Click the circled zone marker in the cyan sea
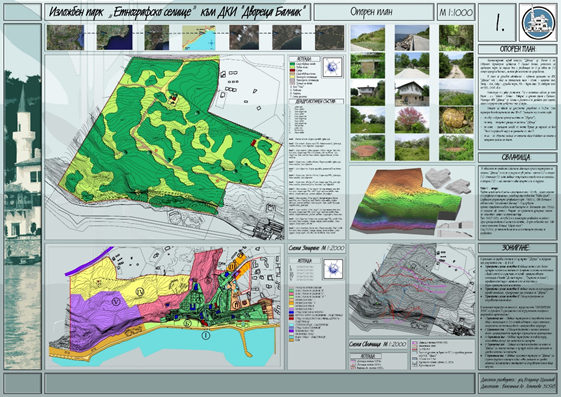 tap(205, 335)
